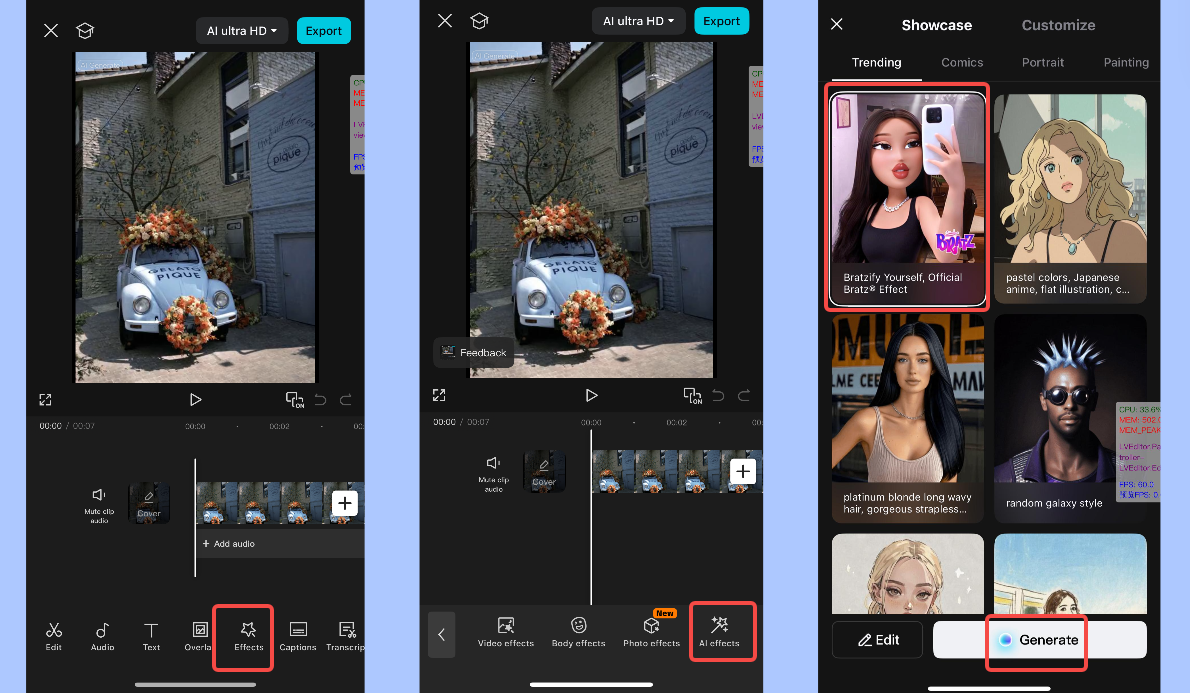
Task: Tap the Generate button
Action: pyautogui.click(x=1036, y=640)
